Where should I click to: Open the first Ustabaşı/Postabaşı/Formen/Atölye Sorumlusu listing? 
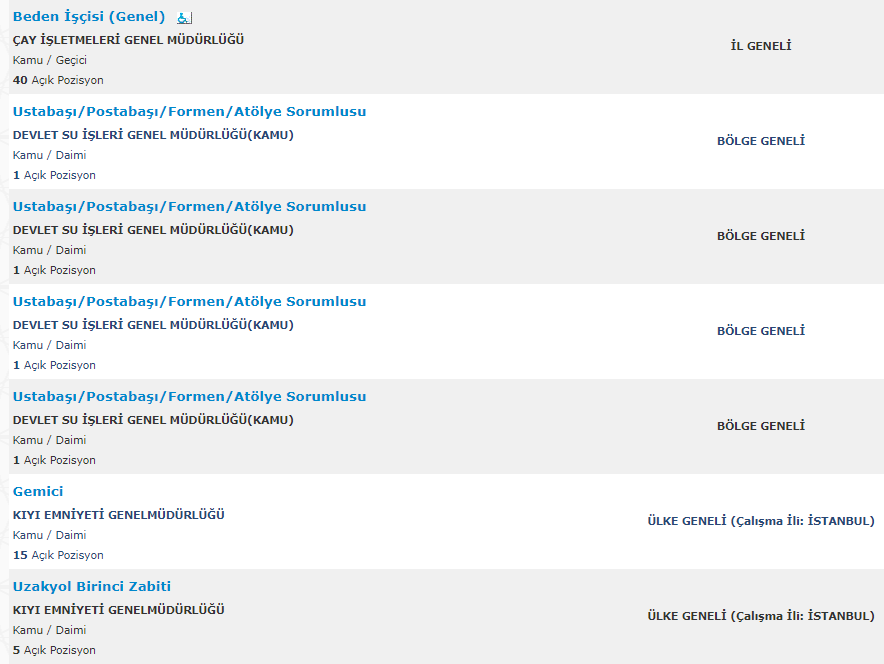pyautogui.click(x=189, y=112)
